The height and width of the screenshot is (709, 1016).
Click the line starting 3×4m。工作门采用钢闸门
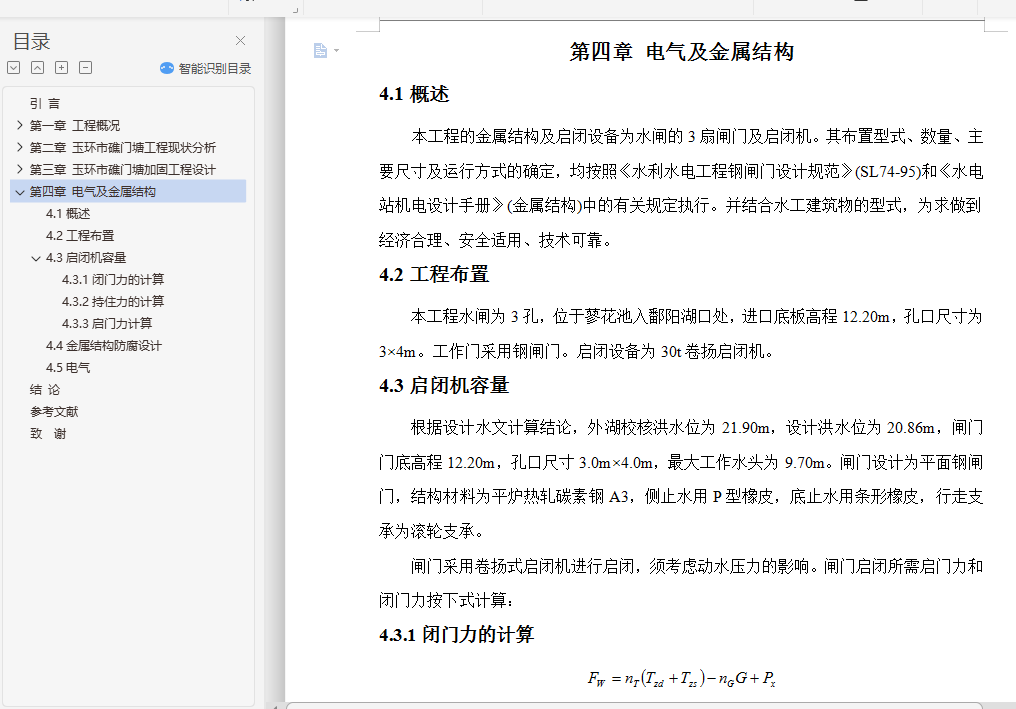pos(576,352)
